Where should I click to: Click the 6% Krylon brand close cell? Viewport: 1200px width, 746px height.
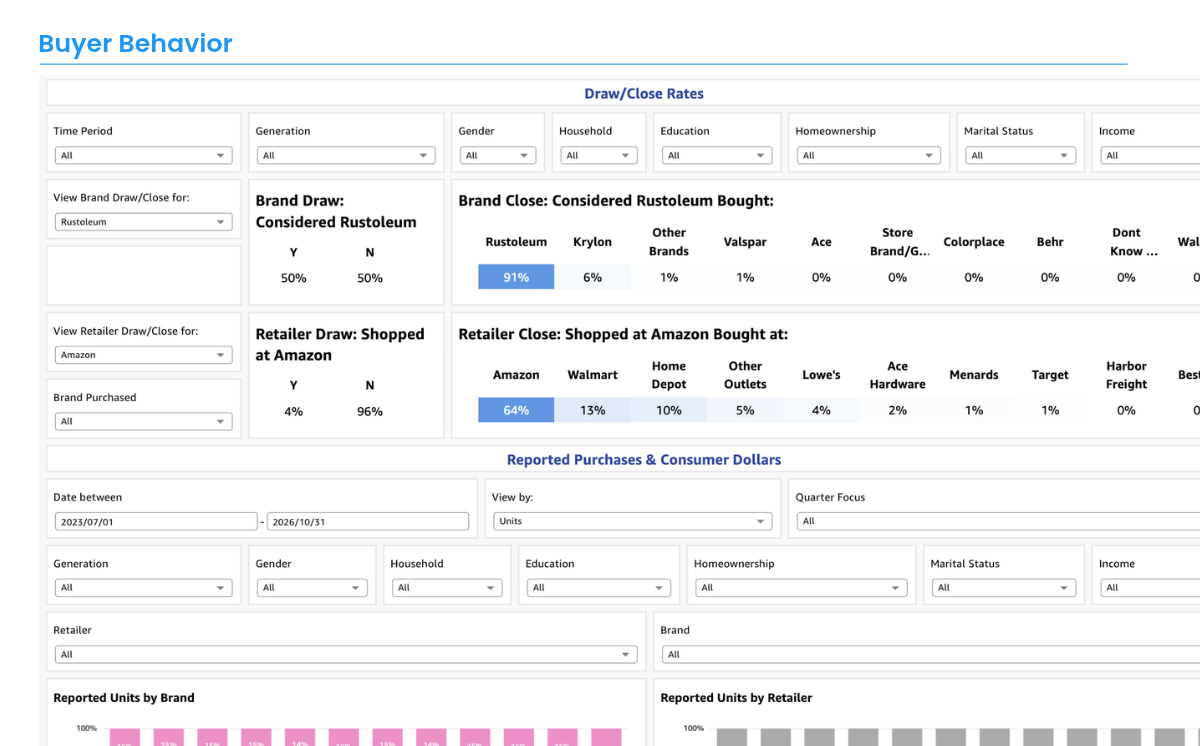[x=592, y=277]
